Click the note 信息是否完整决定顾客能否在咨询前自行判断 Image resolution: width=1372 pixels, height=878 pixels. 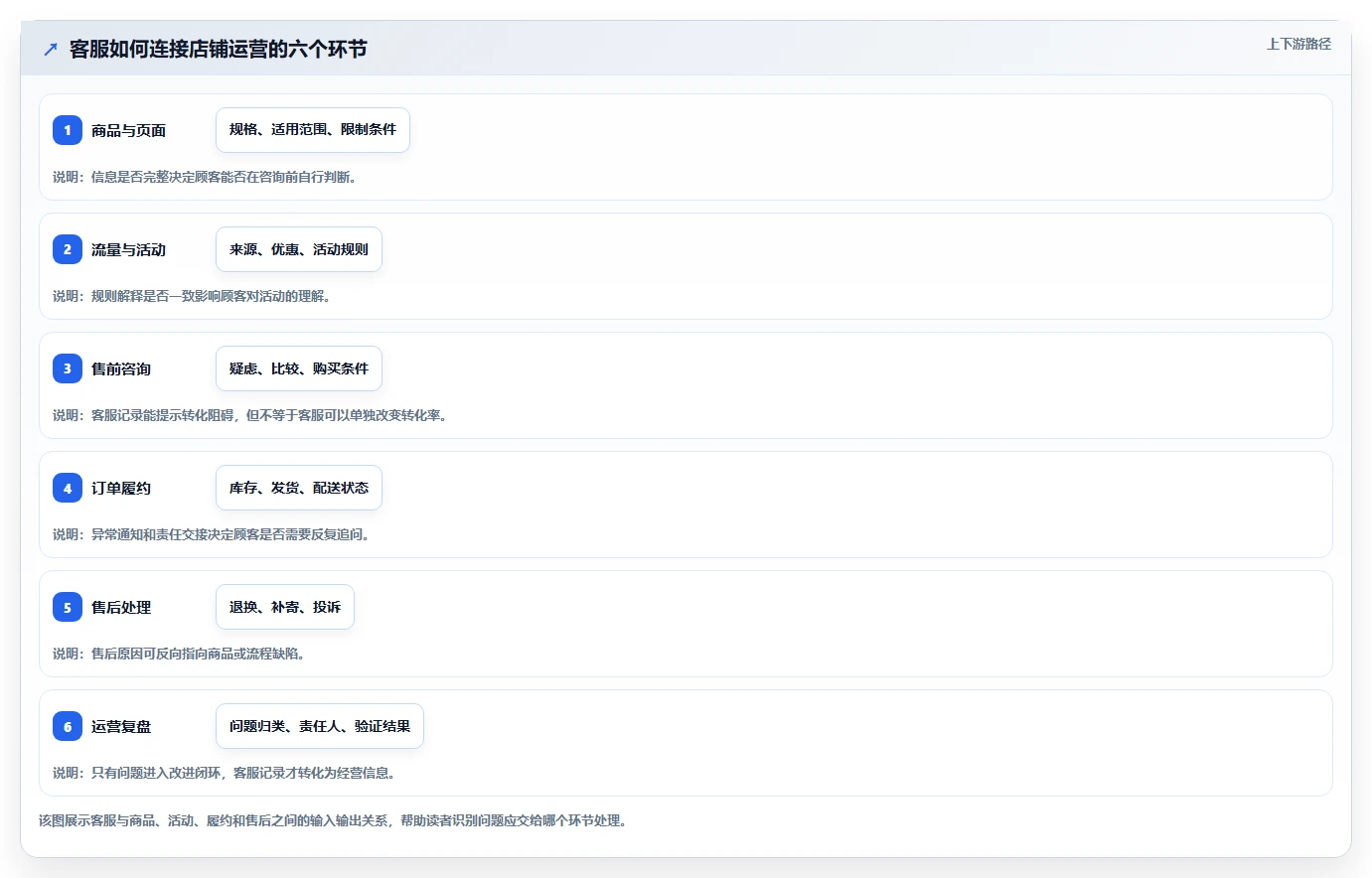205,177
